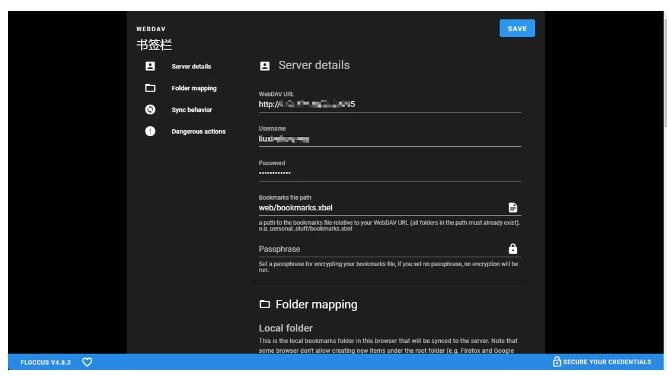Open the Server details menu item
This screenshot has height=375, width=667.
pyautogui.click(x=191, y=66)
